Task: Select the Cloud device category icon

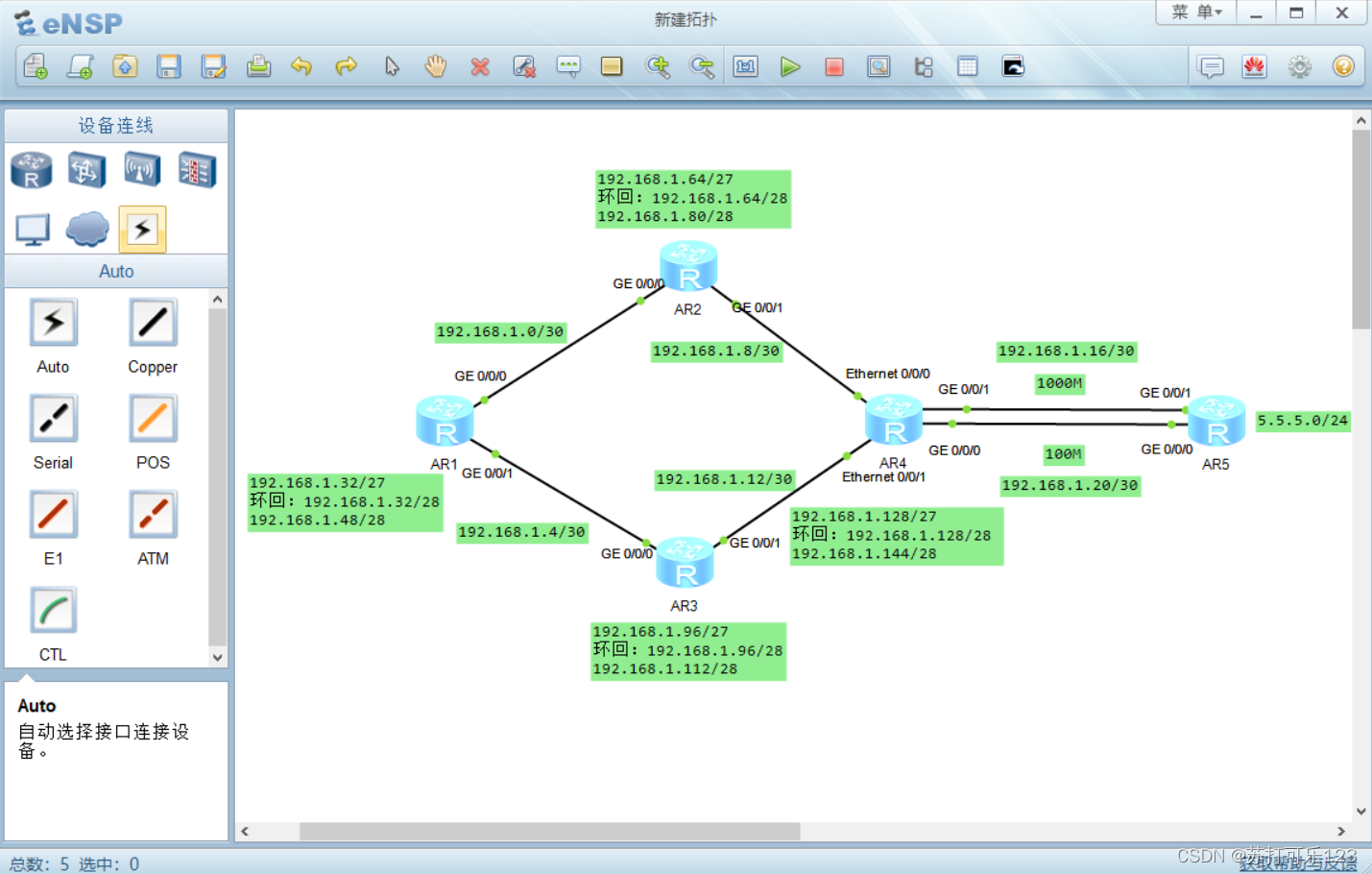Action: 87,230
